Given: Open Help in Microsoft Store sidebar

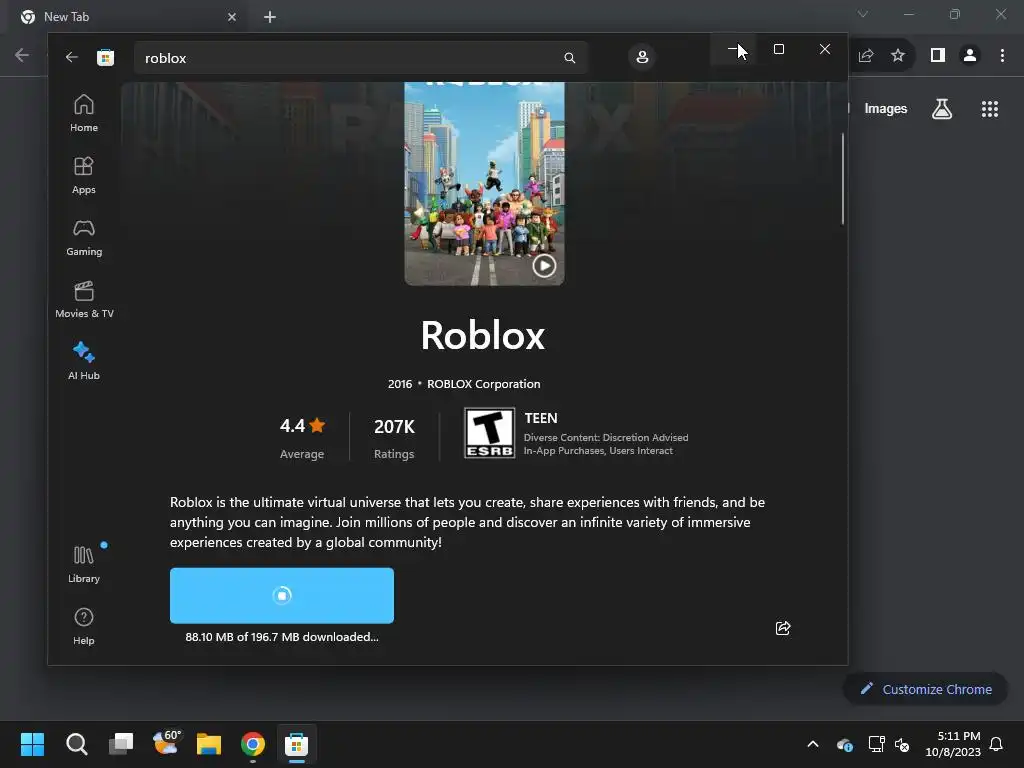Looking at the screenshot, I should (x=84, y=626).
